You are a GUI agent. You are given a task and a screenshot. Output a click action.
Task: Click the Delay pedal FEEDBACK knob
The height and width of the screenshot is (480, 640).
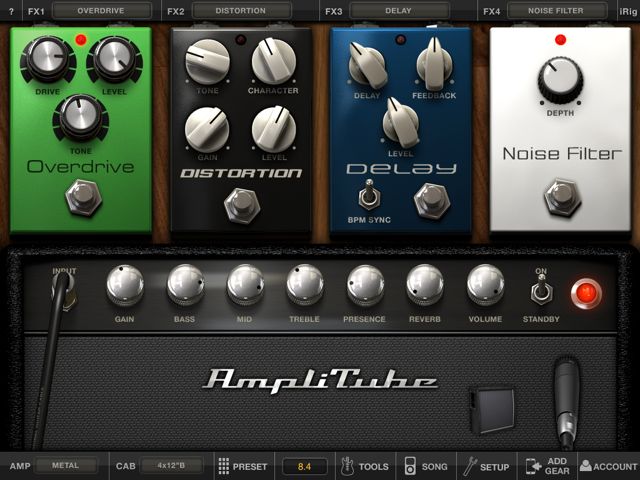pyautogui.click(x=434, y=64)
